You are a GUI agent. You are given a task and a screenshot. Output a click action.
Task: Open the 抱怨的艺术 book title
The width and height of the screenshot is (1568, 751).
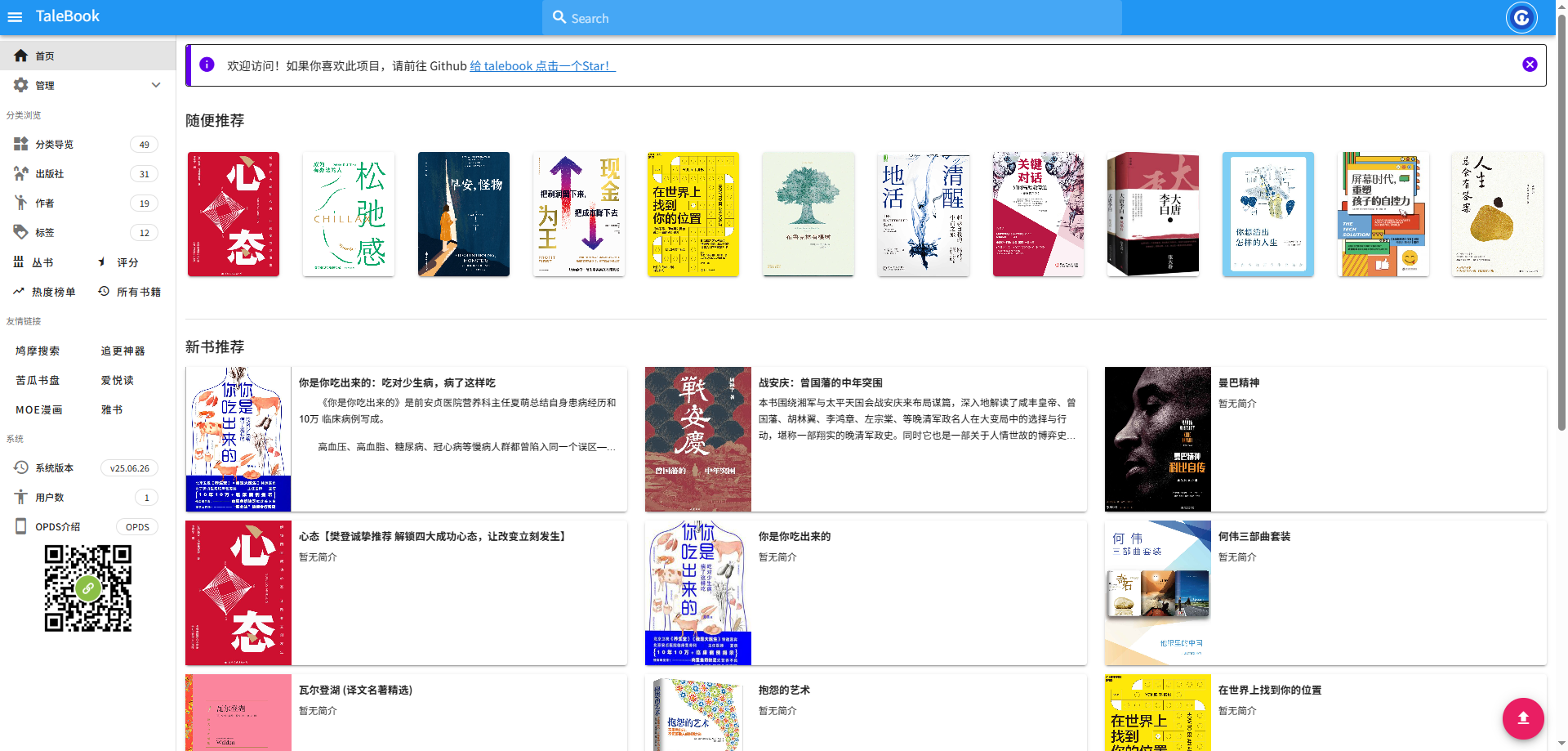[x=784, y=690]
